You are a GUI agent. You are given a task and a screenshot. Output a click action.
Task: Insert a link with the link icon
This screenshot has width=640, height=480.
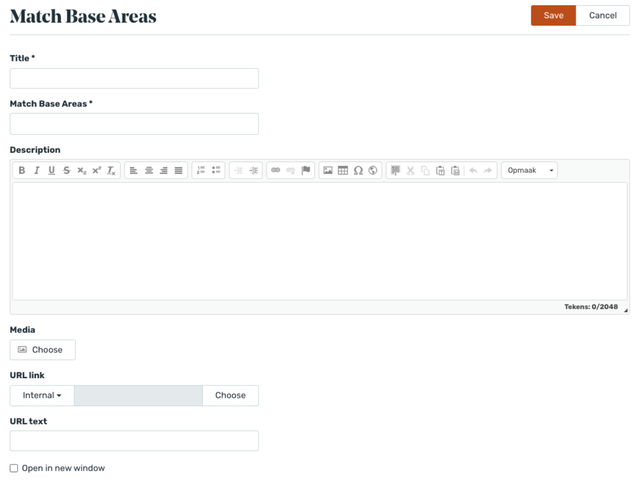[276, 171]
